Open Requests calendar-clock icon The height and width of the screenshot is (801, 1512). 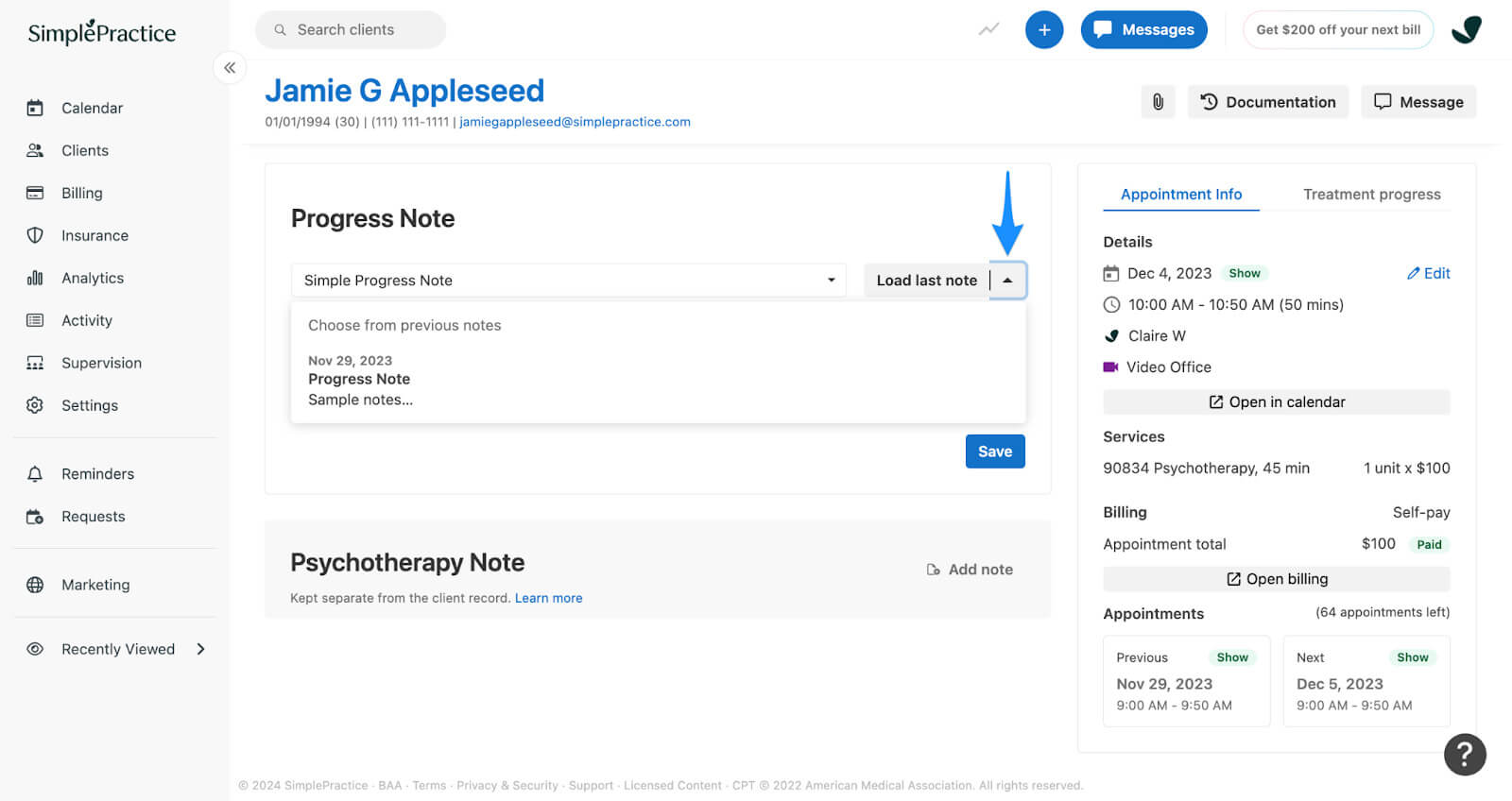35,517
